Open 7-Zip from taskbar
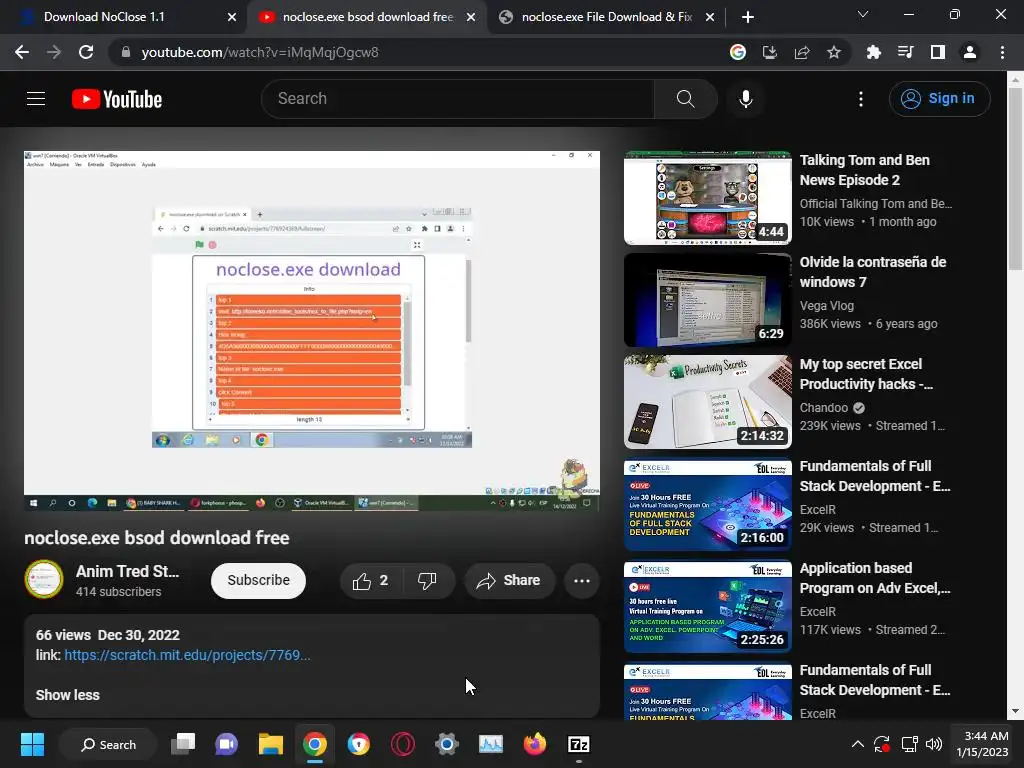The image size is (1024, 768). tap(579, 744)
